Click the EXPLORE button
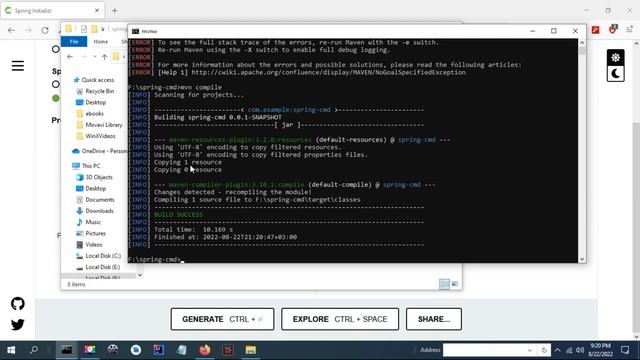This screenshot has height=360, width=640. 340,319
